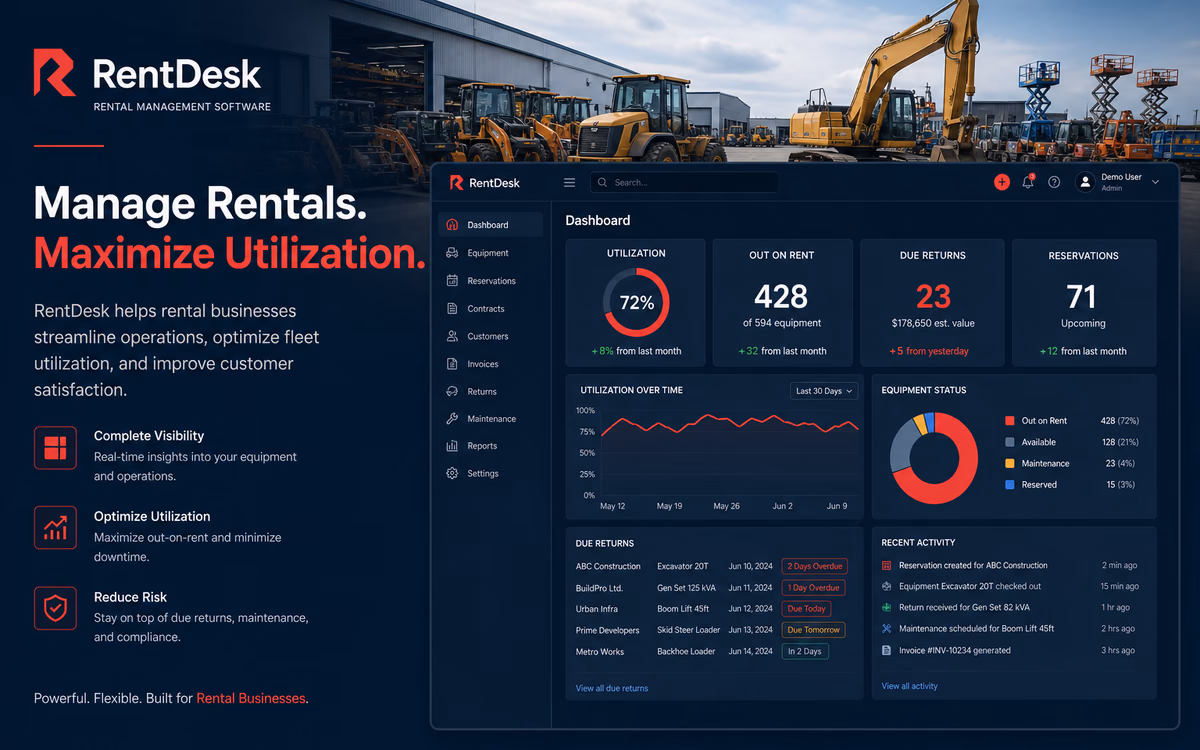
Task: Click the Customers people icon in sidebar
Action: tap(452, 336)
